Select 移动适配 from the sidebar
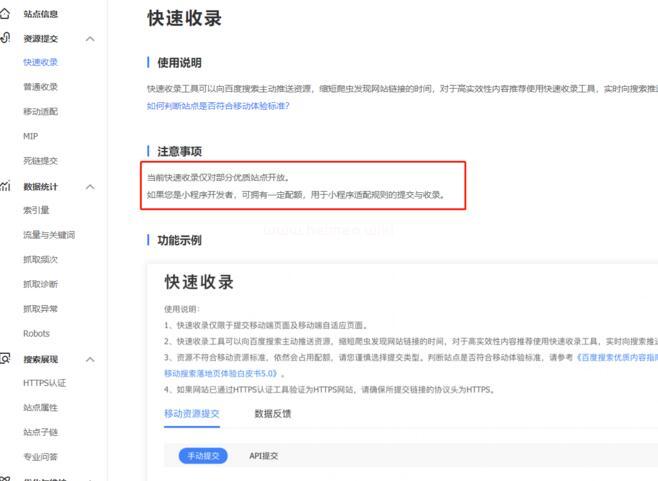 click(x=40, y=112)
